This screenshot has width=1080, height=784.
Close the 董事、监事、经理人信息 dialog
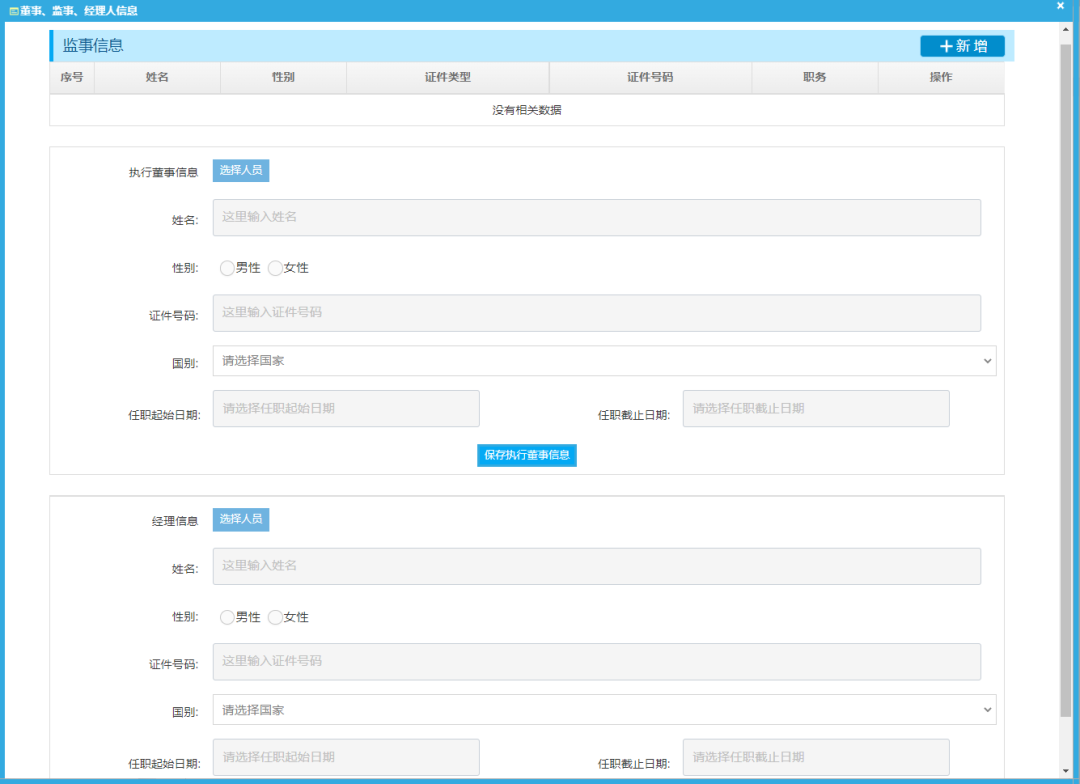[1061, 6]
